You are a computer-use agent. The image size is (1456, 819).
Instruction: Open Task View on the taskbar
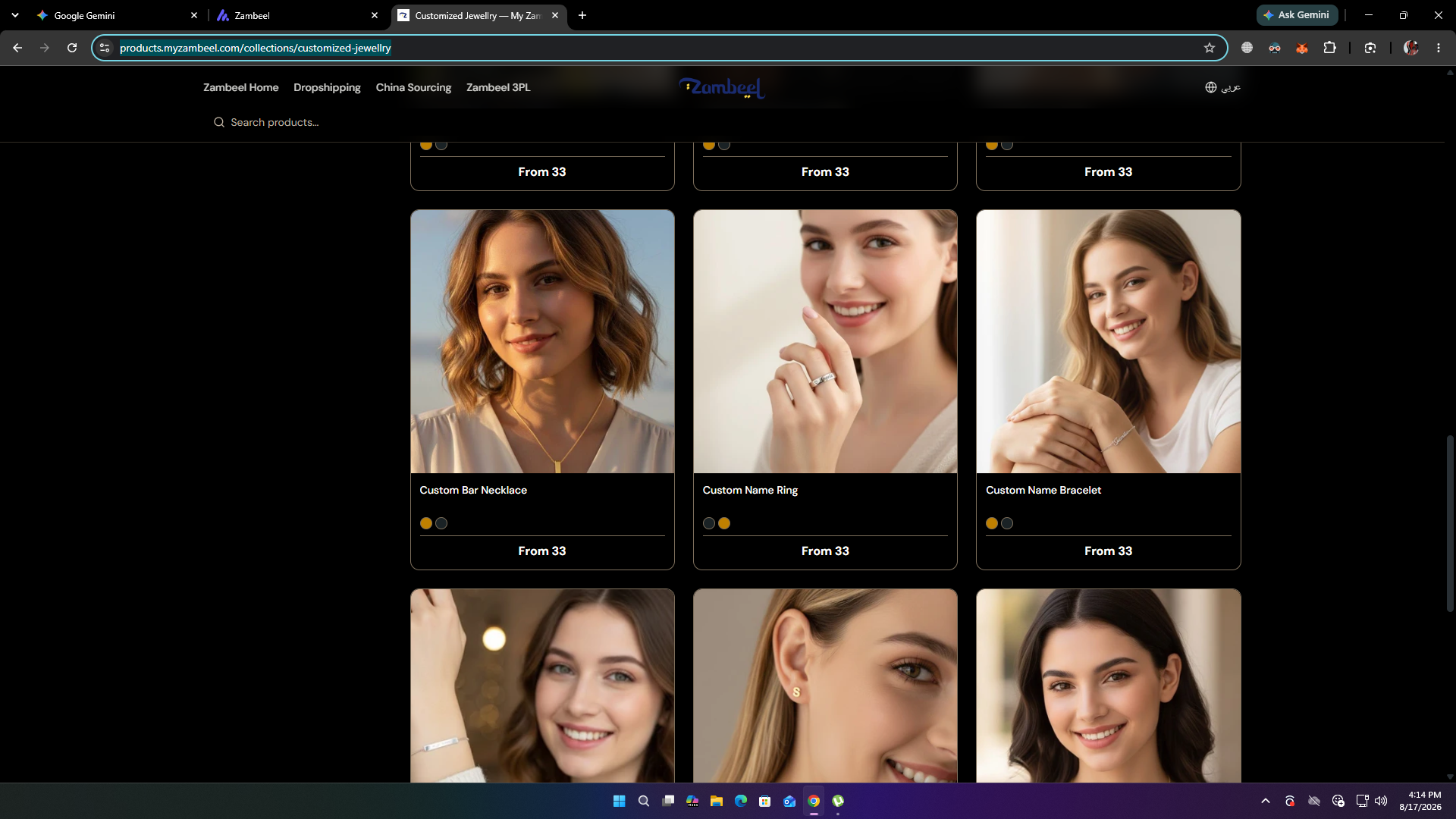668,801
